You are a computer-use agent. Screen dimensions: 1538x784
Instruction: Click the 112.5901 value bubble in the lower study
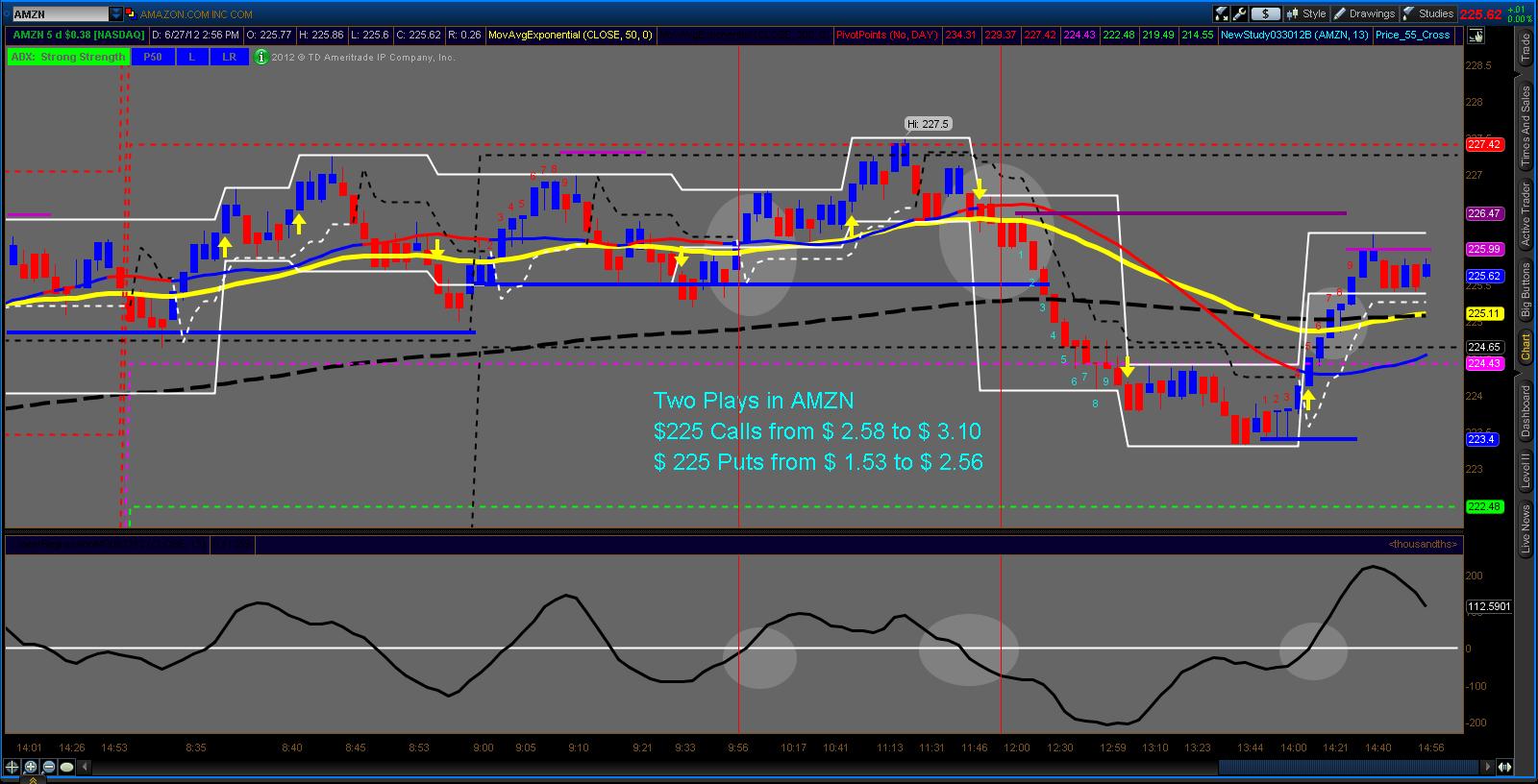tap(1489, 606)
